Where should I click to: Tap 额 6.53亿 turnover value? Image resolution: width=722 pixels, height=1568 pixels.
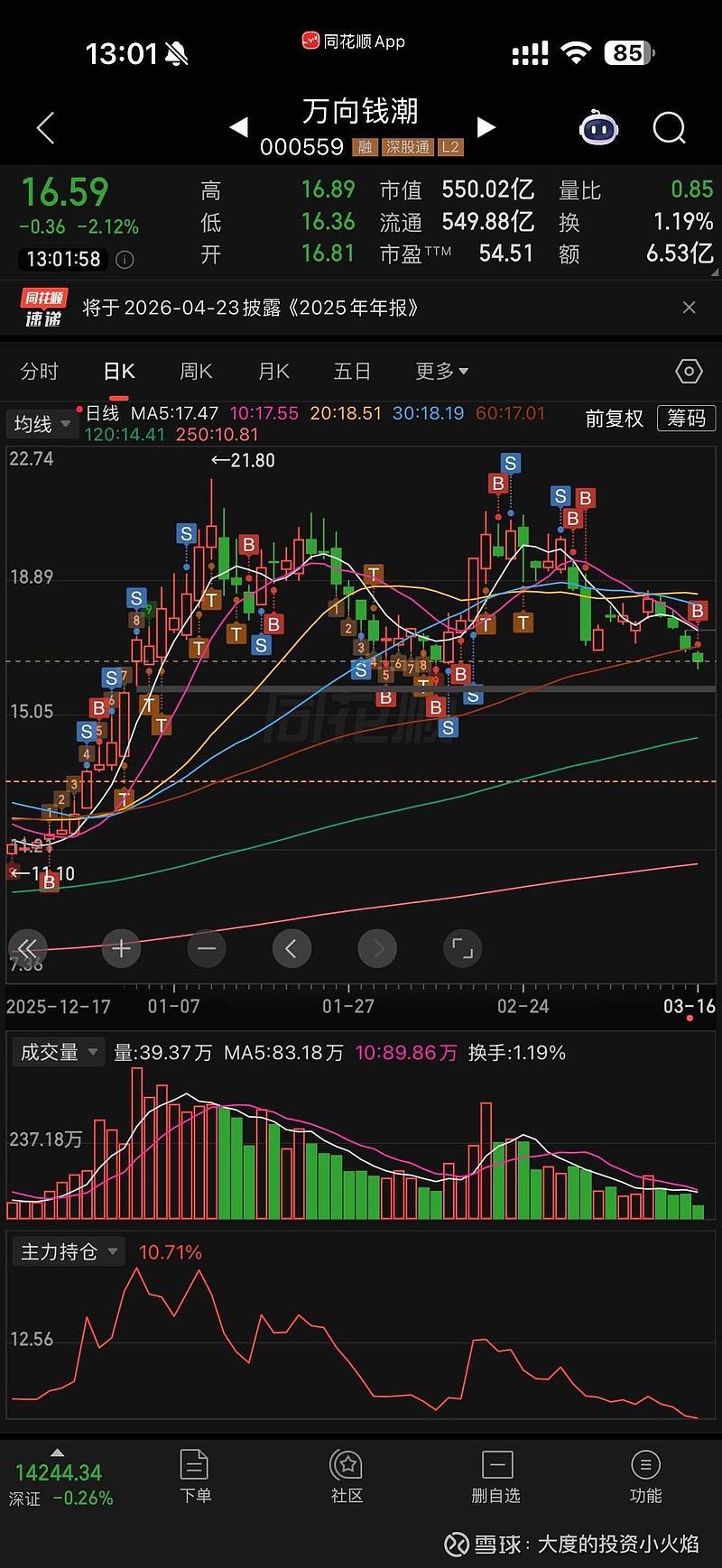click(x=680, y=254)
